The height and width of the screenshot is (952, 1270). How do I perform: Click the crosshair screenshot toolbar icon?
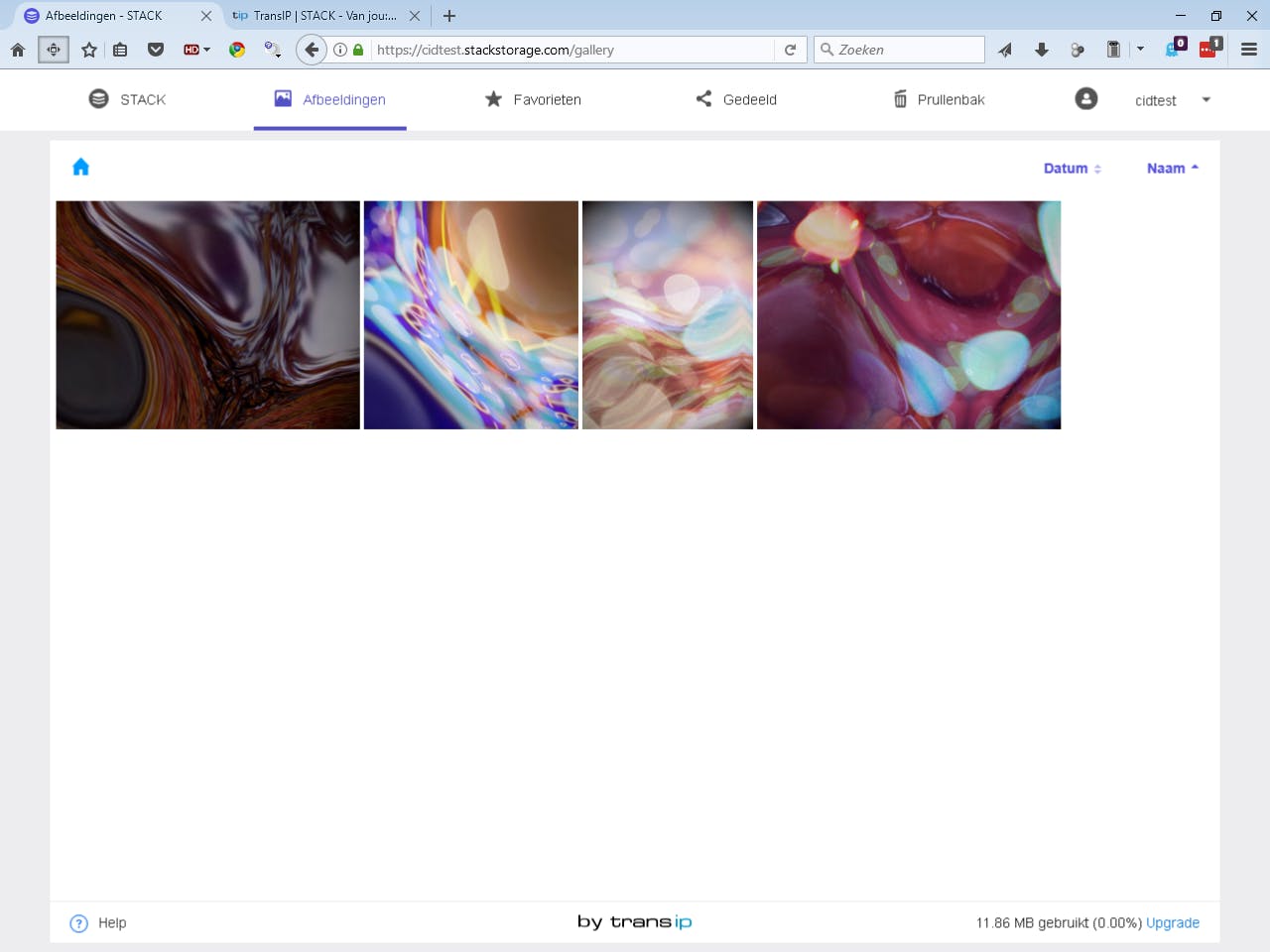[54, 50]
